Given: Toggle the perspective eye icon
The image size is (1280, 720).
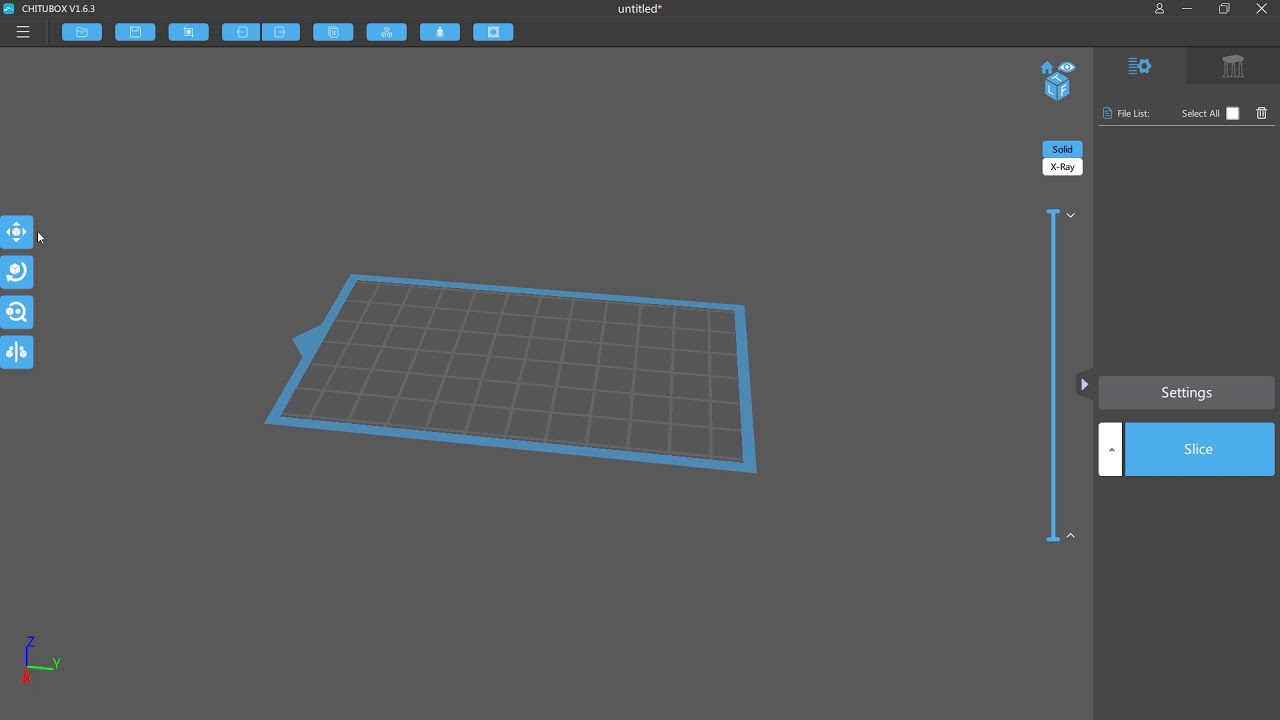Looking at the screenshot, I should pos(1068,67).
